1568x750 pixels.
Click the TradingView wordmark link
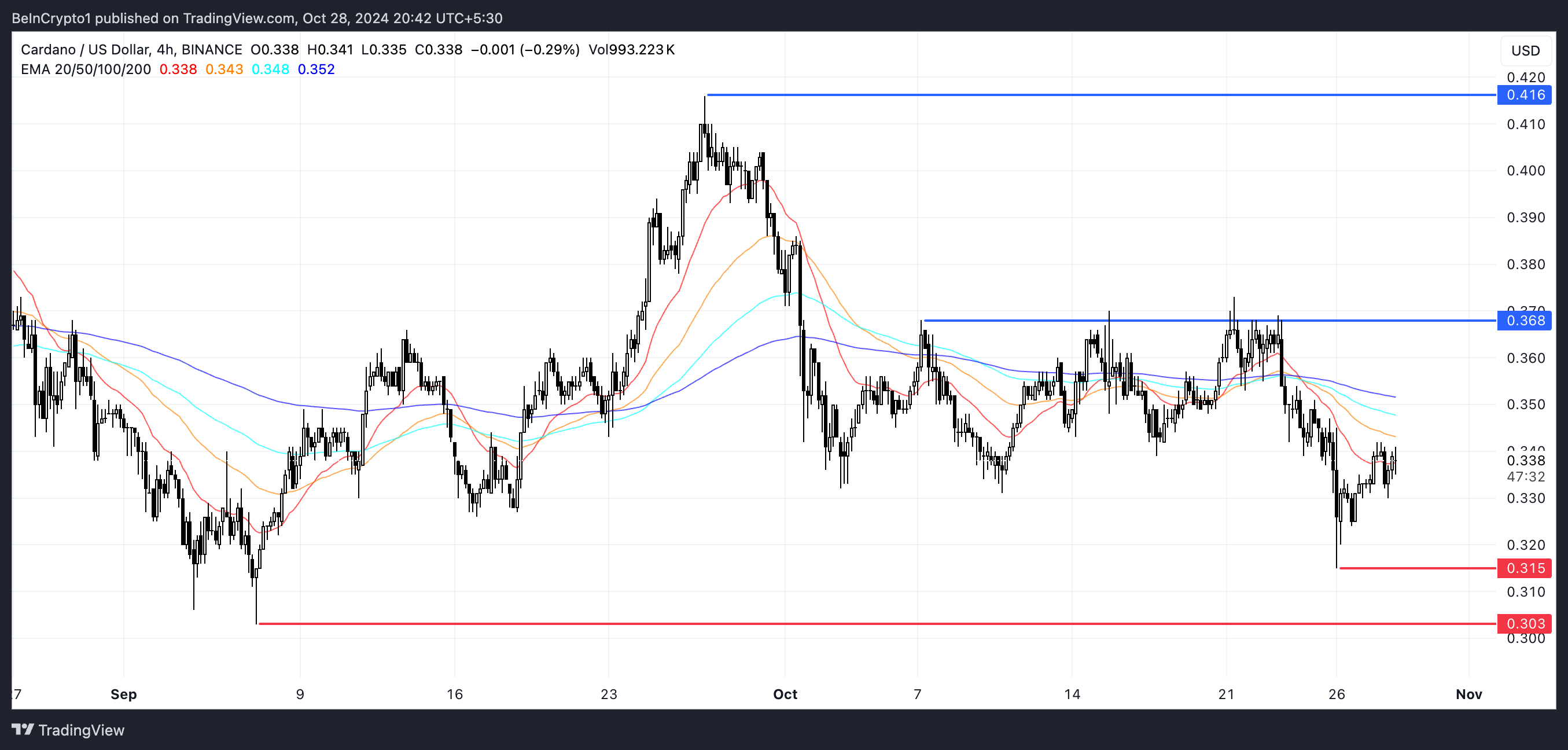point(81,730)
